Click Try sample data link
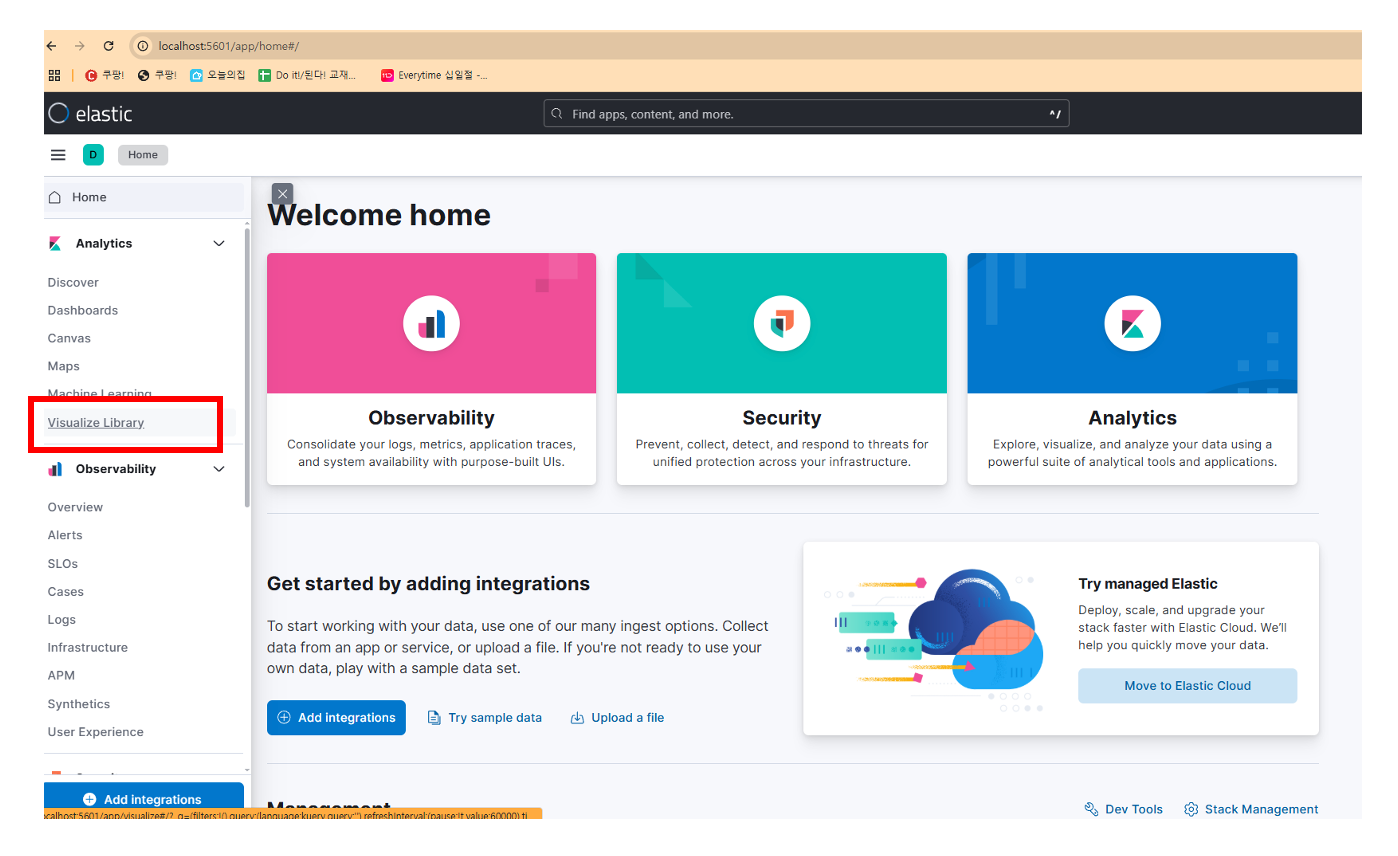Screen dimensions: 1398x856 pos(485,717)
